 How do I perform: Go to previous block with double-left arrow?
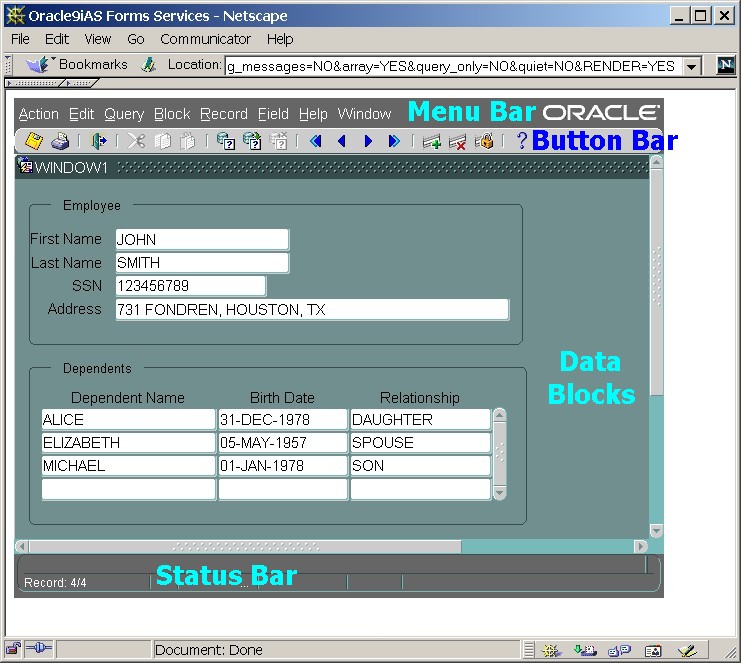tap(316, 141)
